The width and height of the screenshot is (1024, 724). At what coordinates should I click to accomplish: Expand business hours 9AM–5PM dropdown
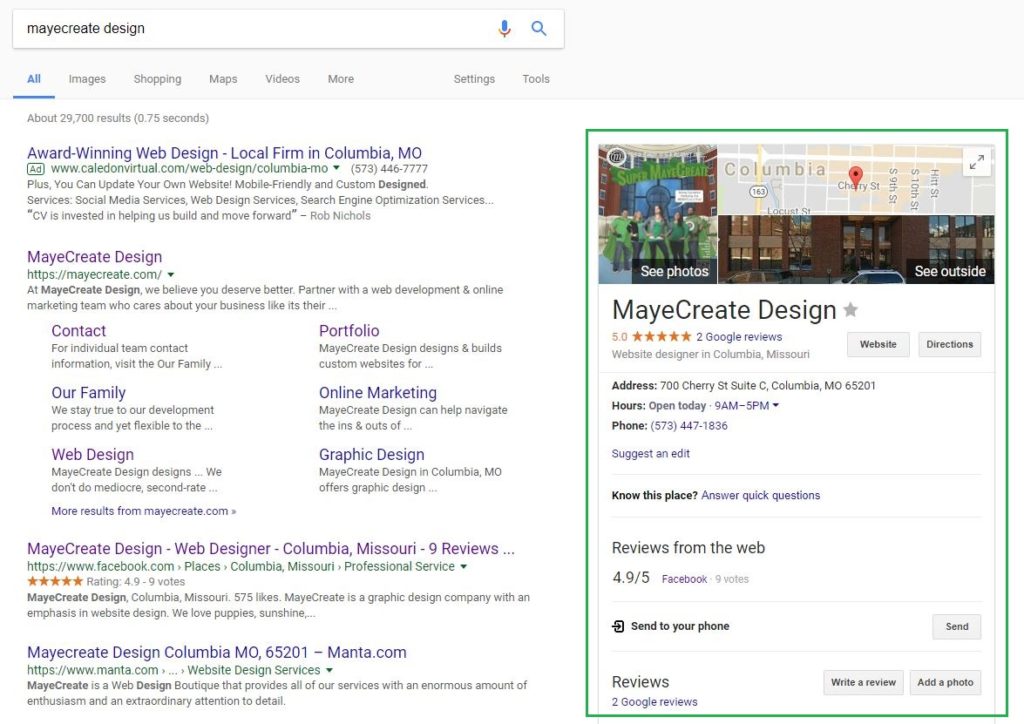[x=775, y=406]
